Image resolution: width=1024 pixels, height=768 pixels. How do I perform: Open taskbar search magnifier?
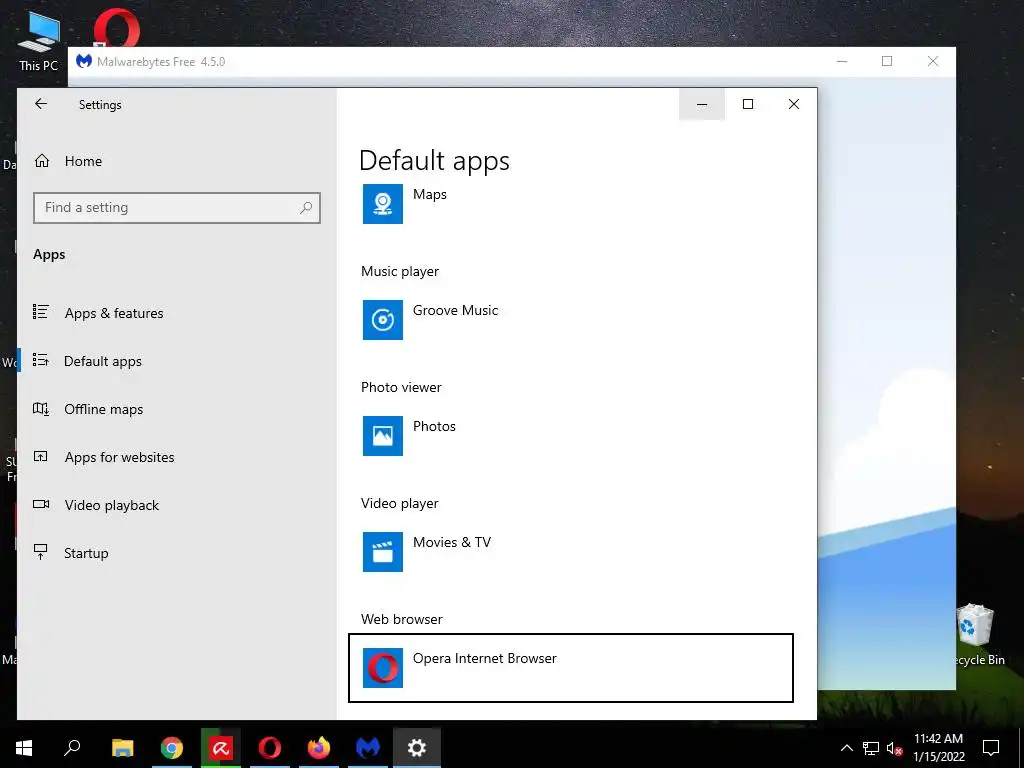click(x=72, y=748)
